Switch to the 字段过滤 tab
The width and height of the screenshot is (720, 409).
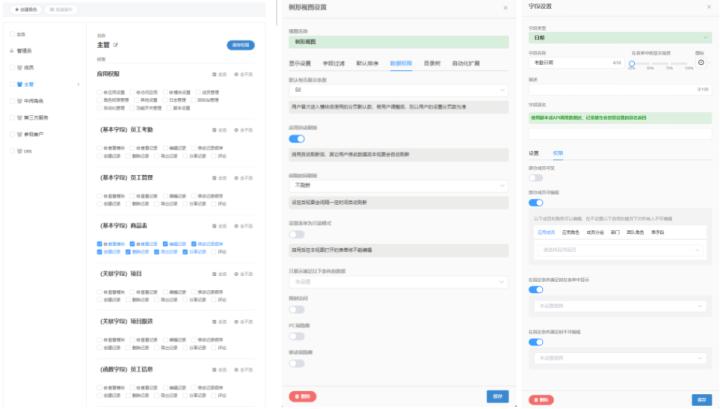tap(334, 63)
